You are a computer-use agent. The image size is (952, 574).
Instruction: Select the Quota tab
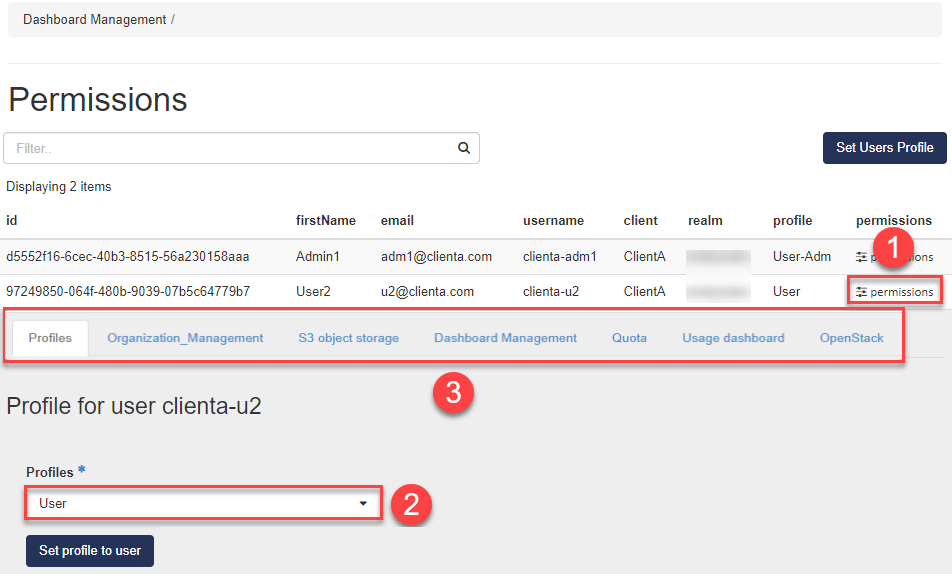[x=629, y=338]
